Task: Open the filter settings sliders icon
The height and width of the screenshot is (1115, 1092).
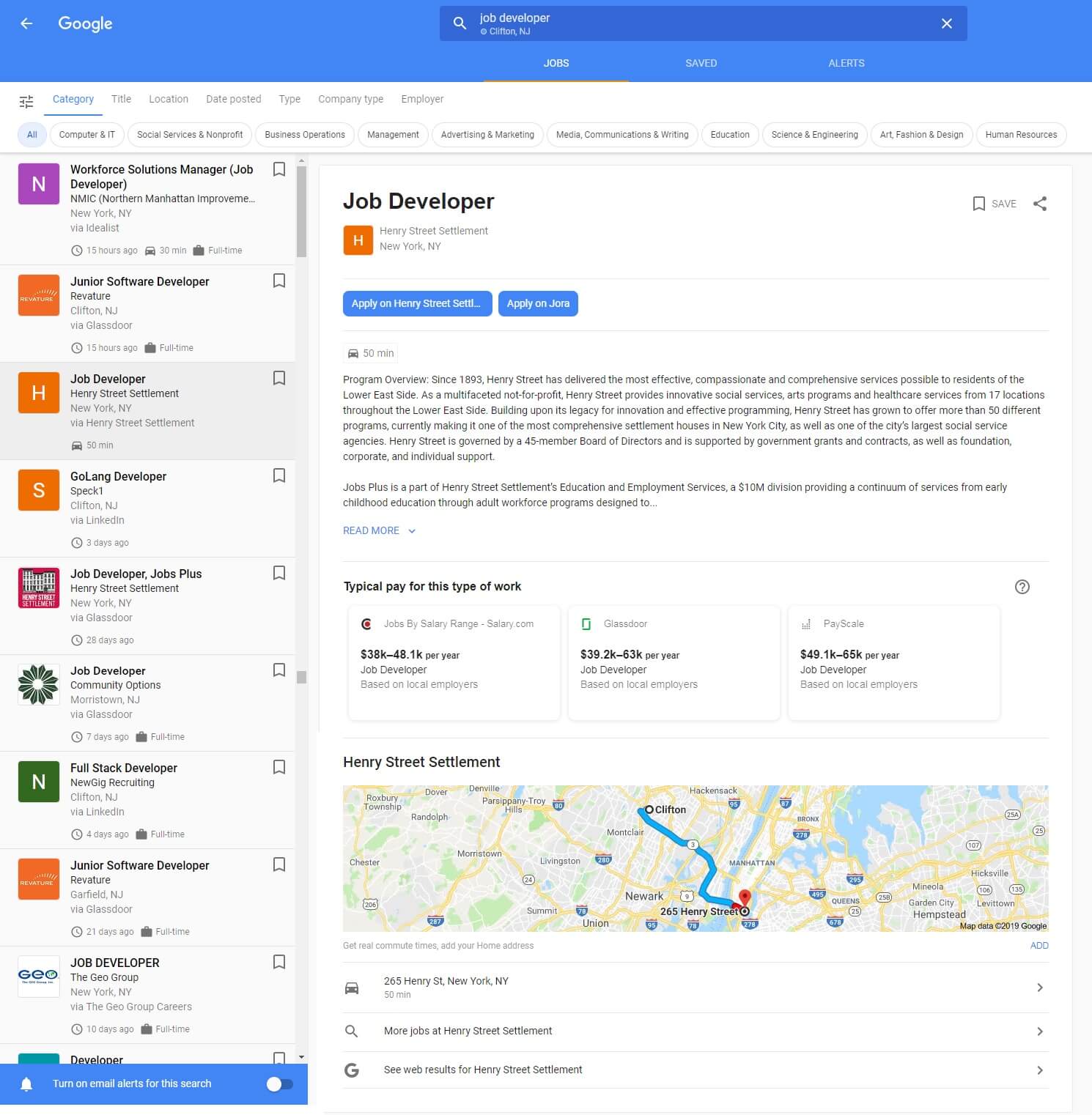Action: pyautogui.click(x=26, y=101)
